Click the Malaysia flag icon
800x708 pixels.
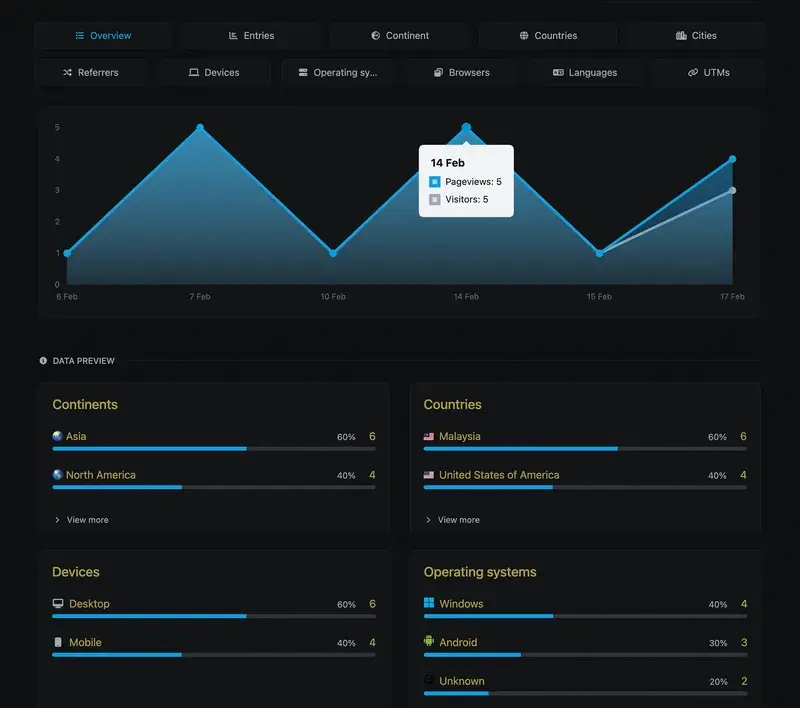coord(429,436)
